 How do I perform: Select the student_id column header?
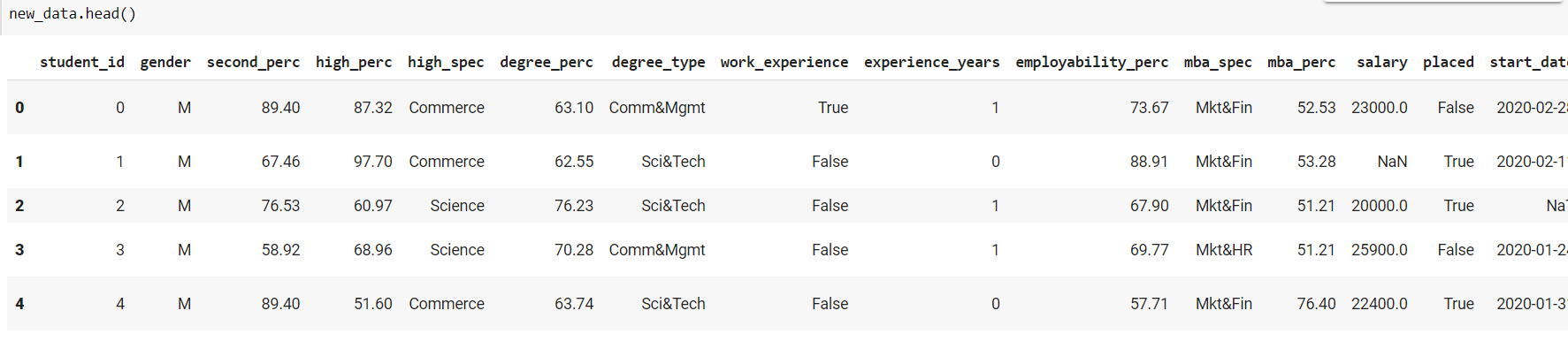pos(82,62)
